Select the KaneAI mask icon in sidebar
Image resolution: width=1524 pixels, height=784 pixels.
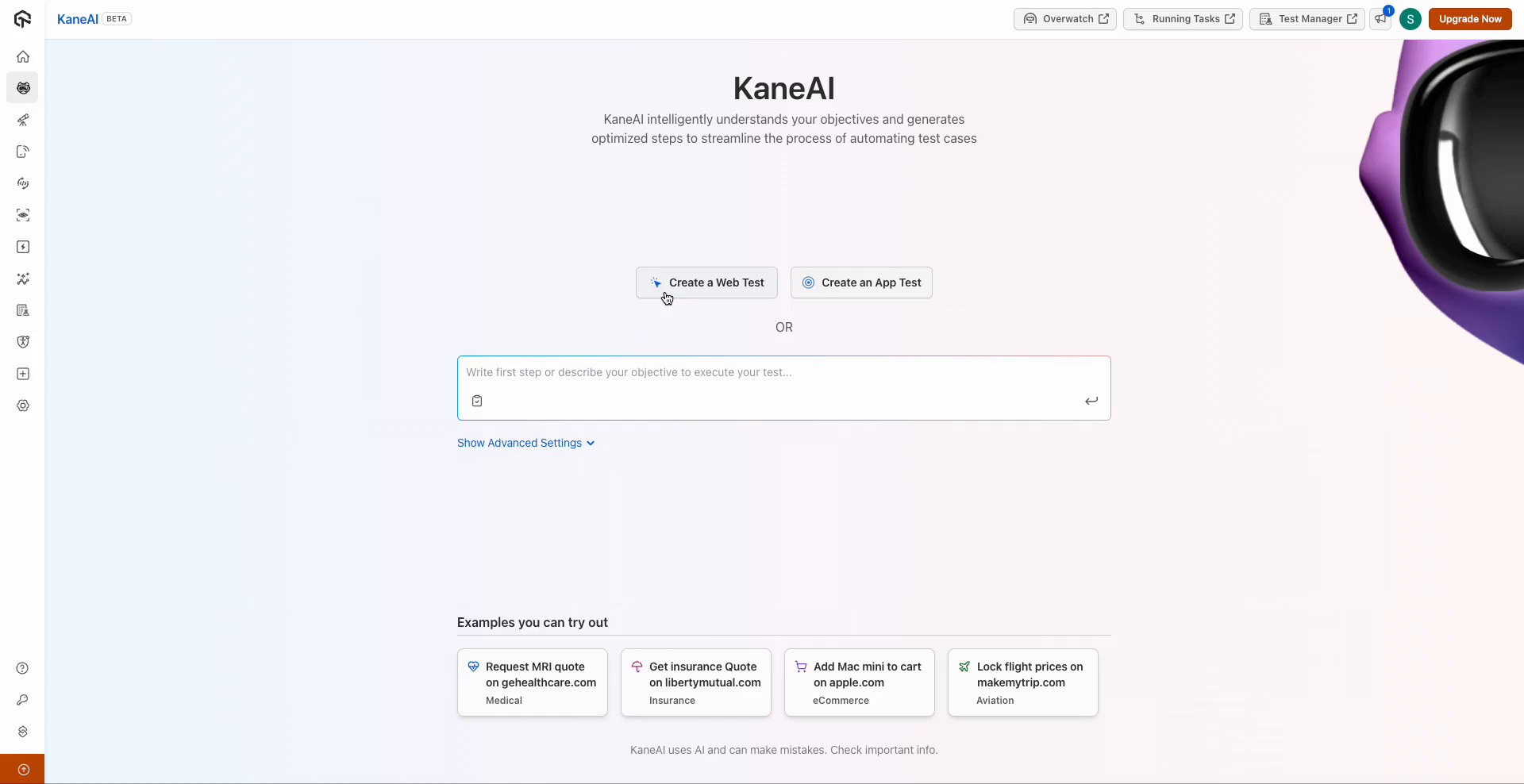[23, 88]
